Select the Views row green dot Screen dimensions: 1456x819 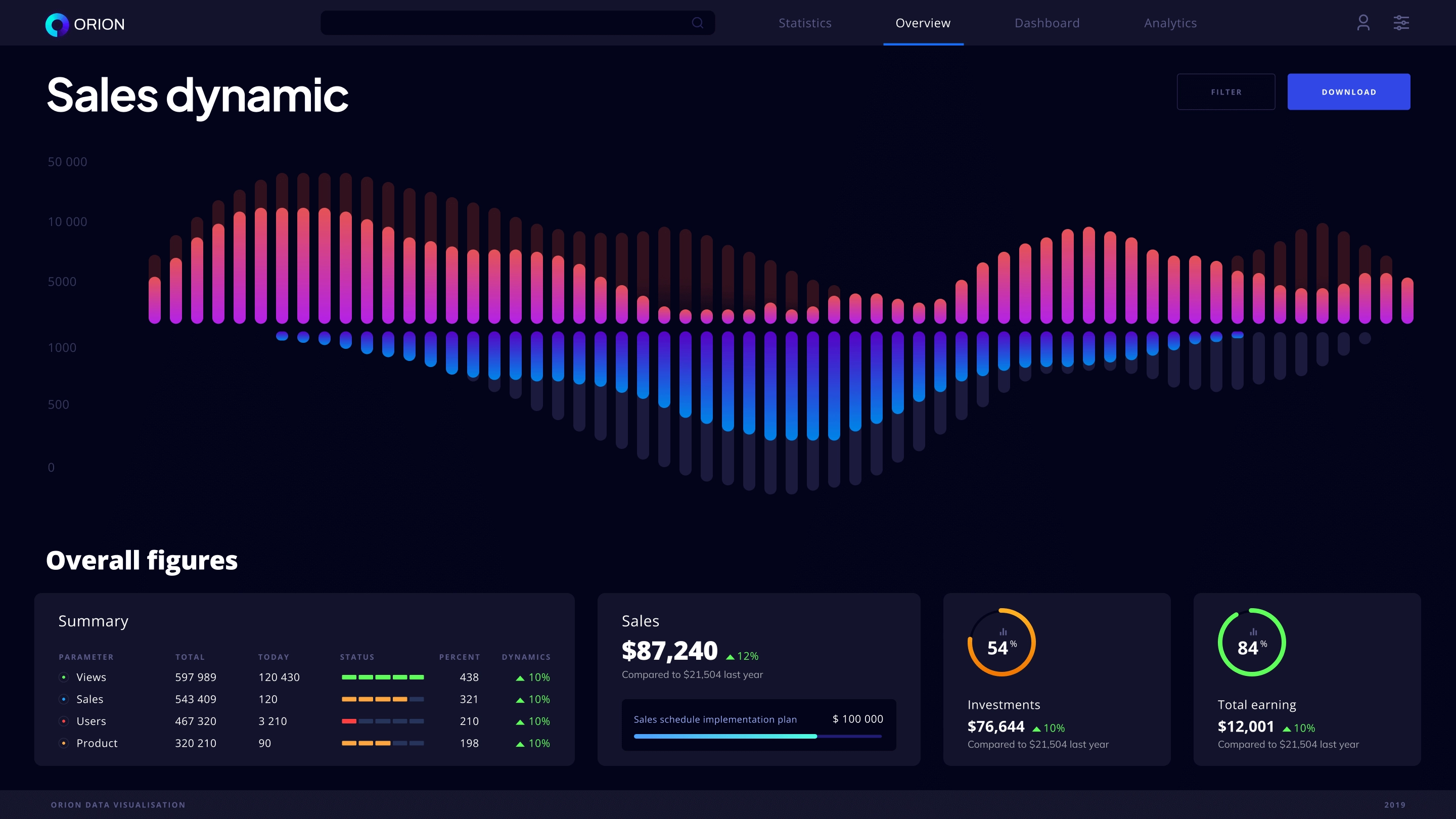tap(64, 677)
